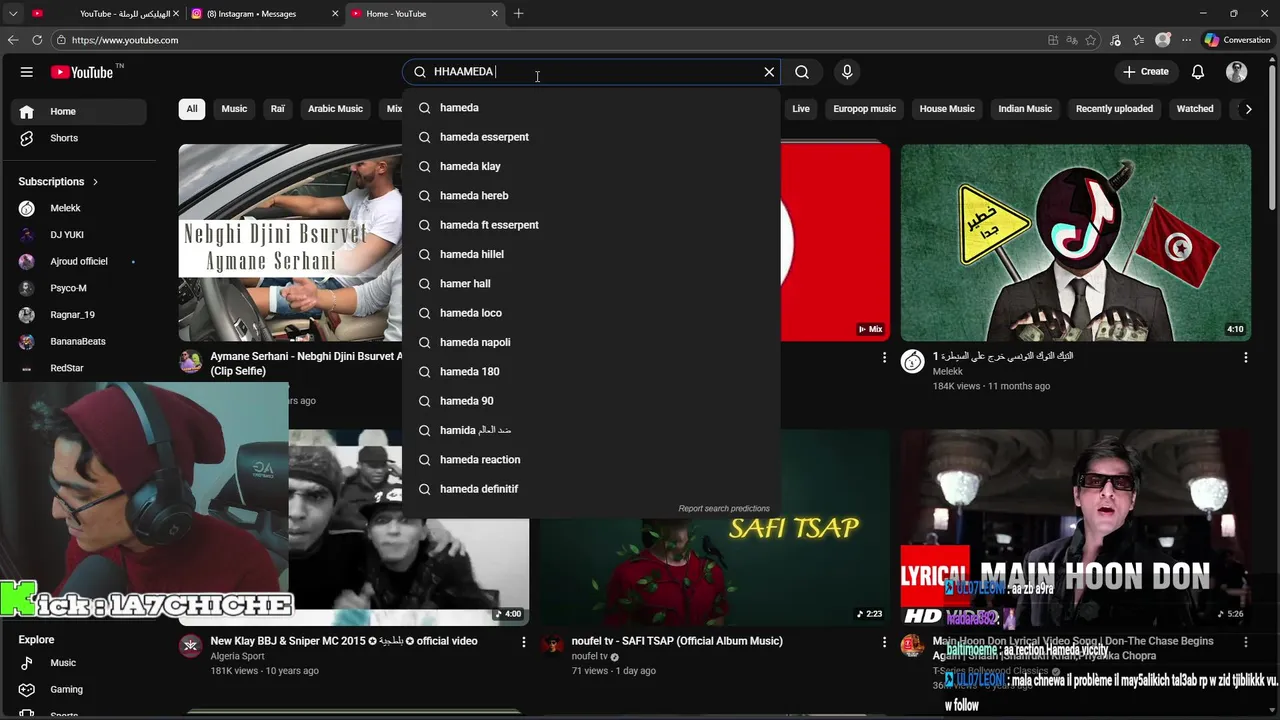Click in the YouTube search input field

coord(590,72)
